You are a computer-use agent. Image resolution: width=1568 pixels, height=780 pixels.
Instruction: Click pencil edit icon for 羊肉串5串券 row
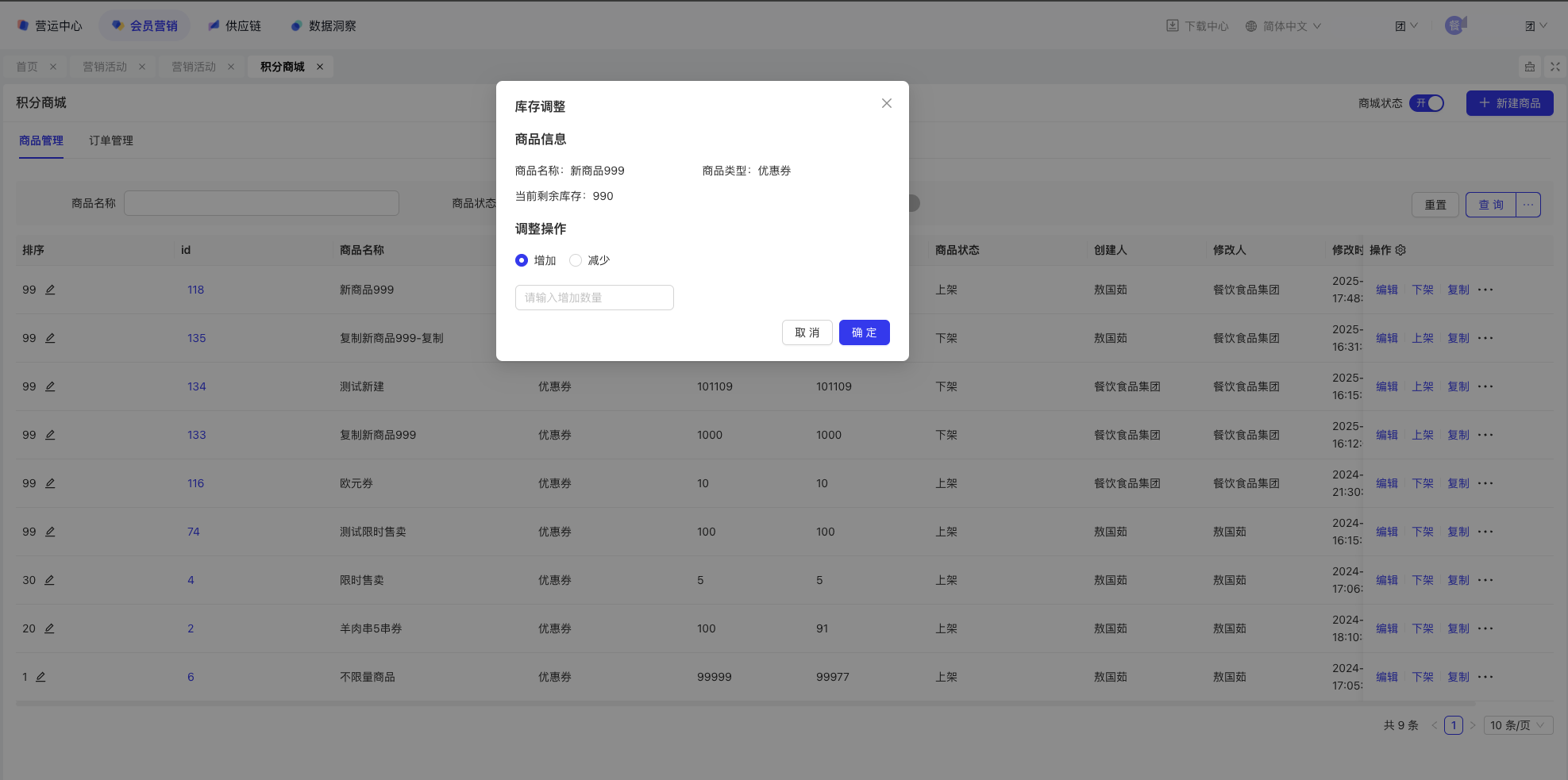tap(49, 628)
